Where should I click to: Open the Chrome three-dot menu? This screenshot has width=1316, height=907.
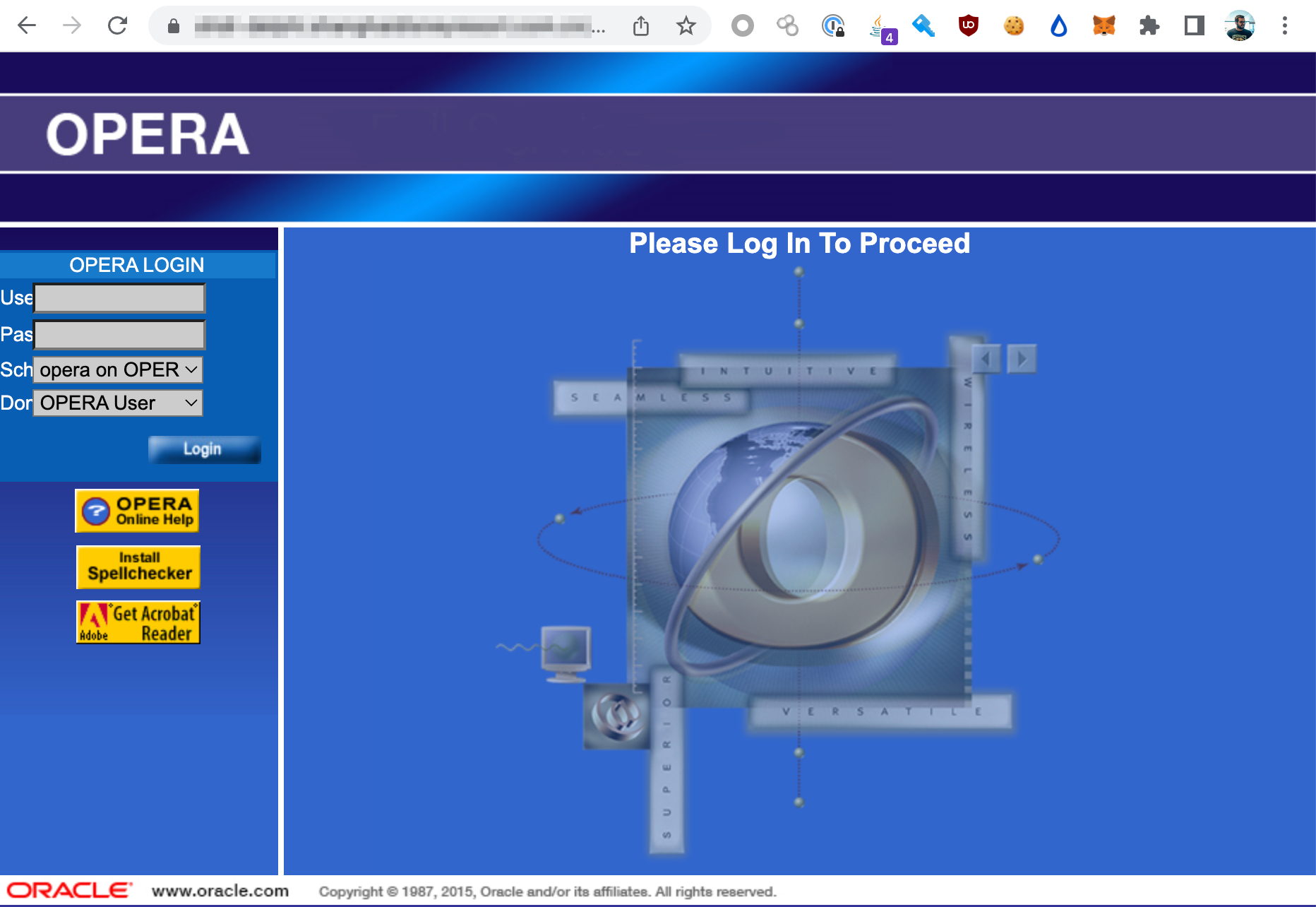[x=1285, y=26]
